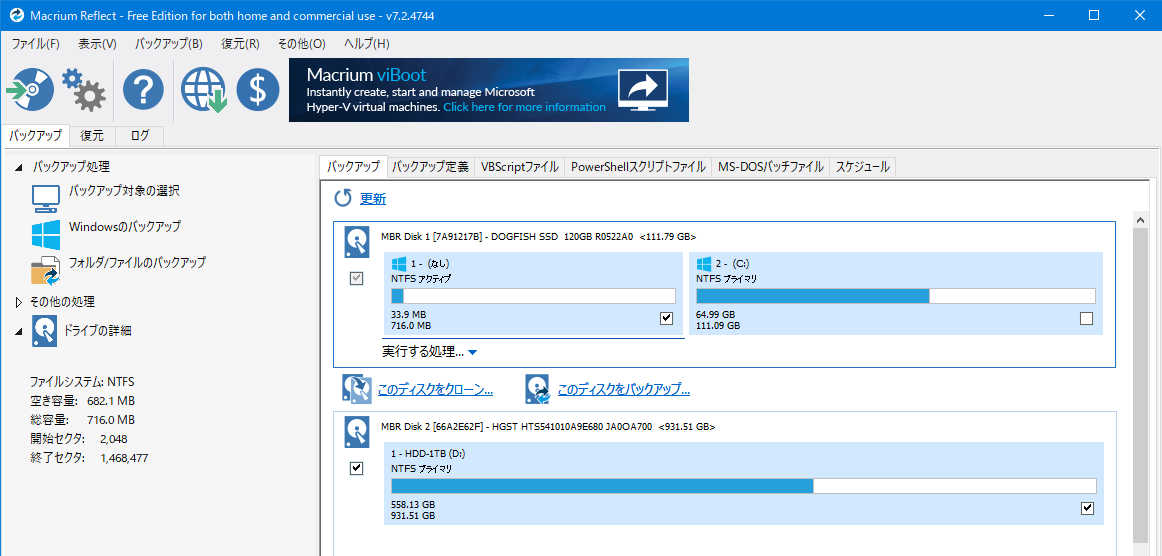This screenshot has width=1162, height=556.
Task: Open settings via the gears toolbar icon
Action: [84, 90]
